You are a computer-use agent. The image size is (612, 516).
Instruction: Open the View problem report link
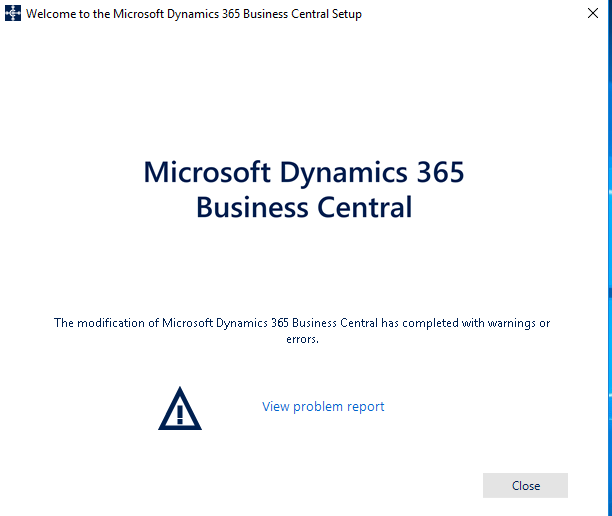pos(323,407)
